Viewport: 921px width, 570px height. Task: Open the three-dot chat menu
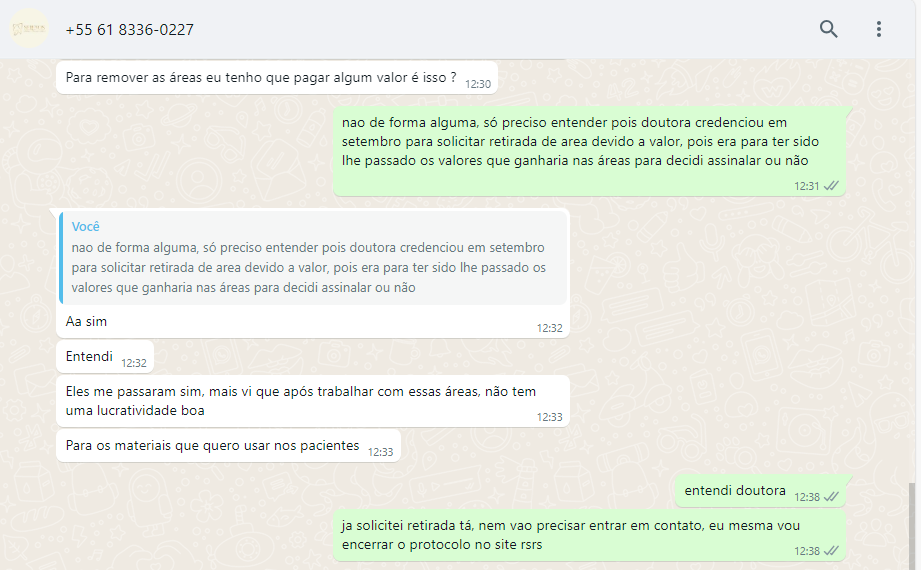[x=879, y=29]
